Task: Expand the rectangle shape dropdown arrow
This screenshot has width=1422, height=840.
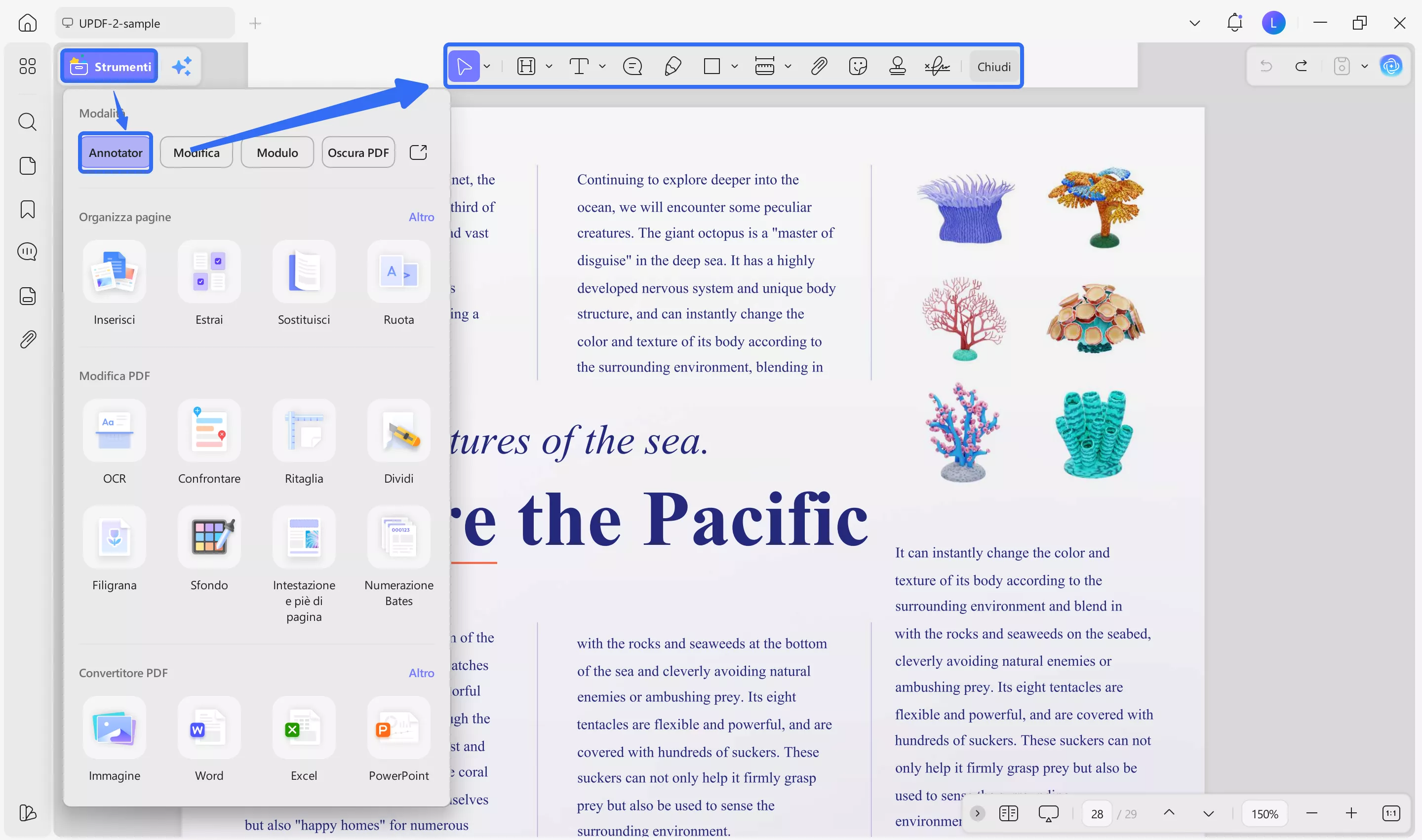Action: point(735,67)
